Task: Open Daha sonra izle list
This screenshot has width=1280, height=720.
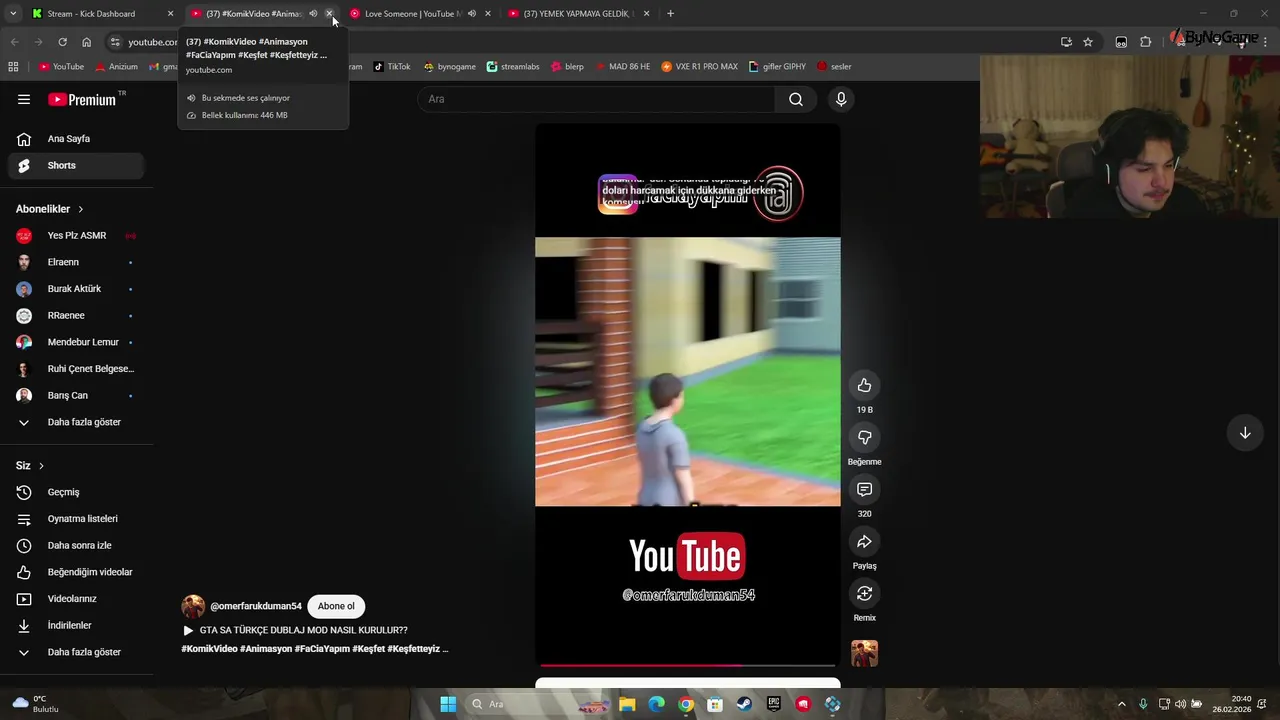Action: click(76, 545)
